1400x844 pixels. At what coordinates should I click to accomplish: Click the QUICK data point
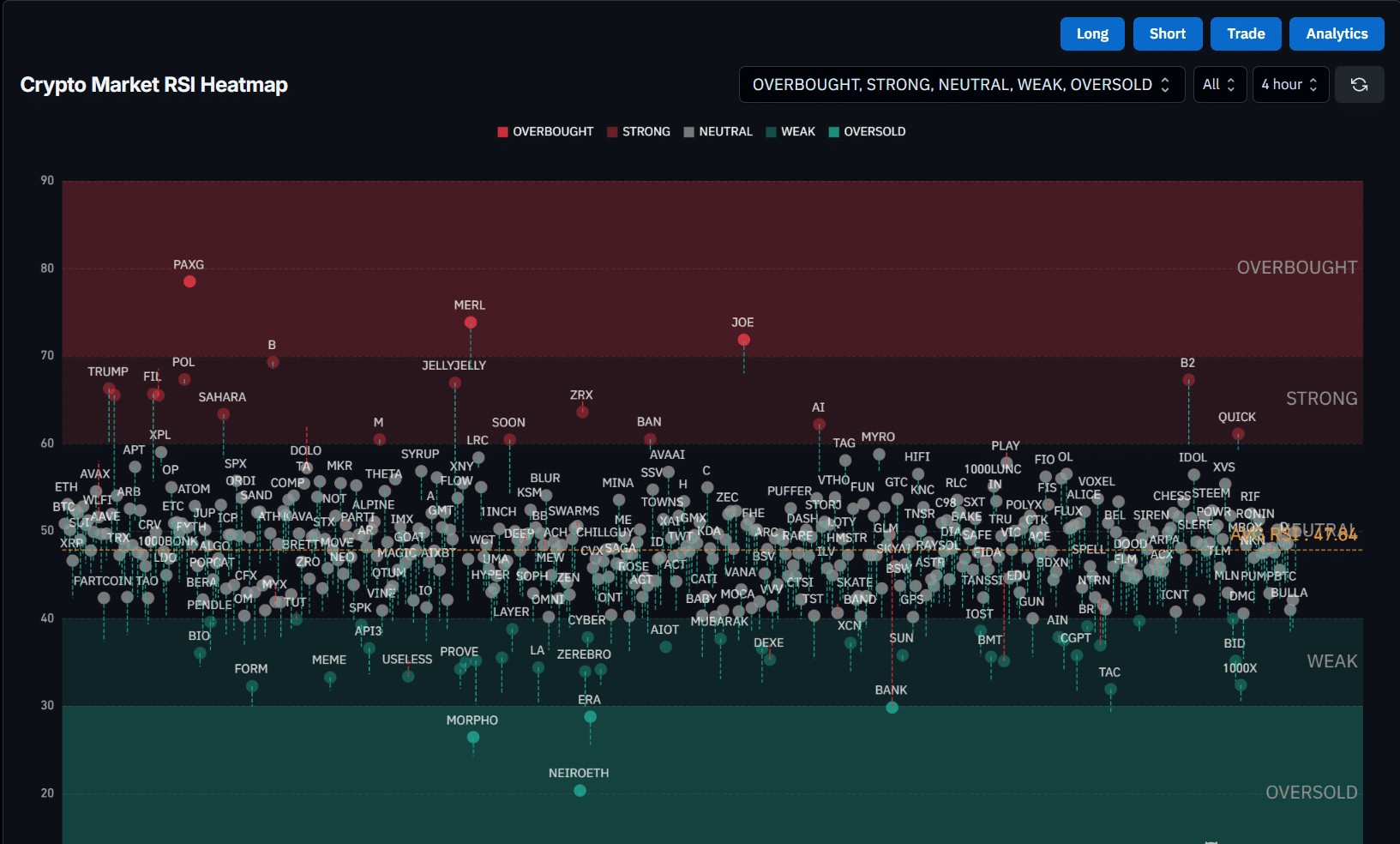(x=1238, y=434)
